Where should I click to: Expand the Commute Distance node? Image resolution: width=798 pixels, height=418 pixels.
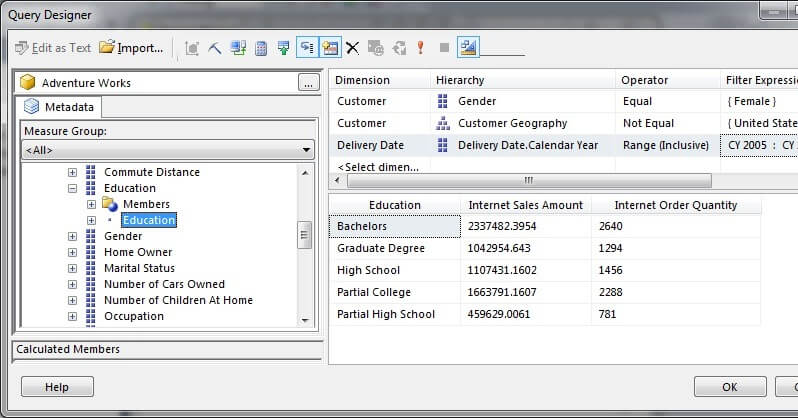coord(72,173)
